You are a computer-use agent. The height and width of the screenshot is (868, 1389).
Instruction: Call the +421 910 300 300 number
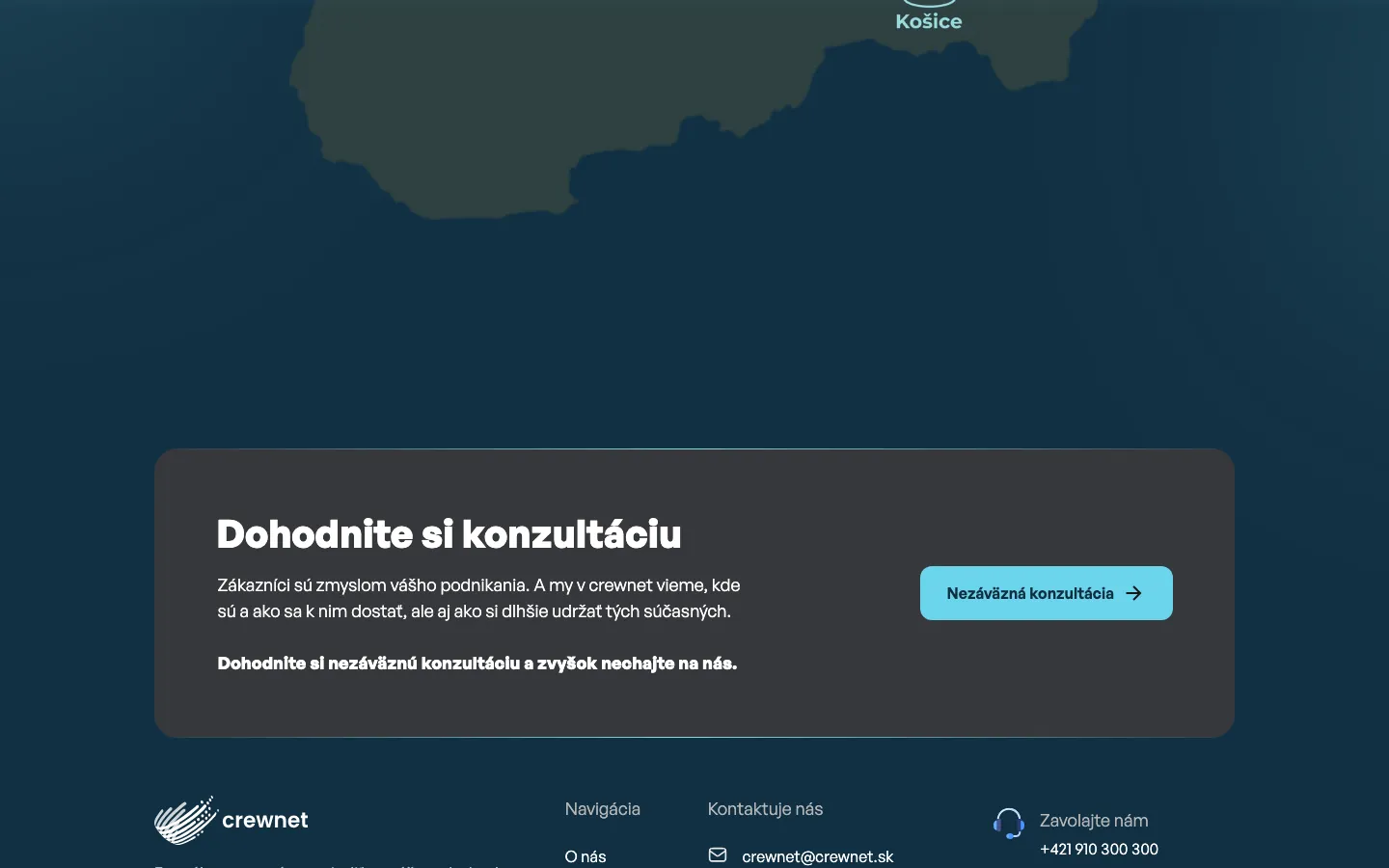click(1099, 850)
